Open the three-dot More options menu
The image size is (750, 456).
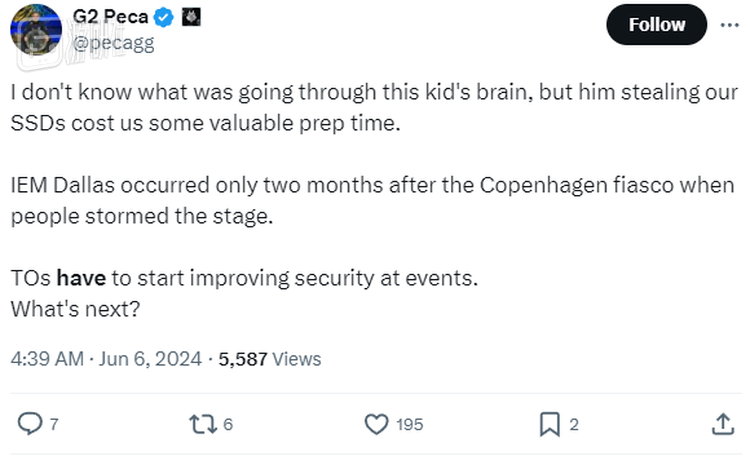click(729, 24)
